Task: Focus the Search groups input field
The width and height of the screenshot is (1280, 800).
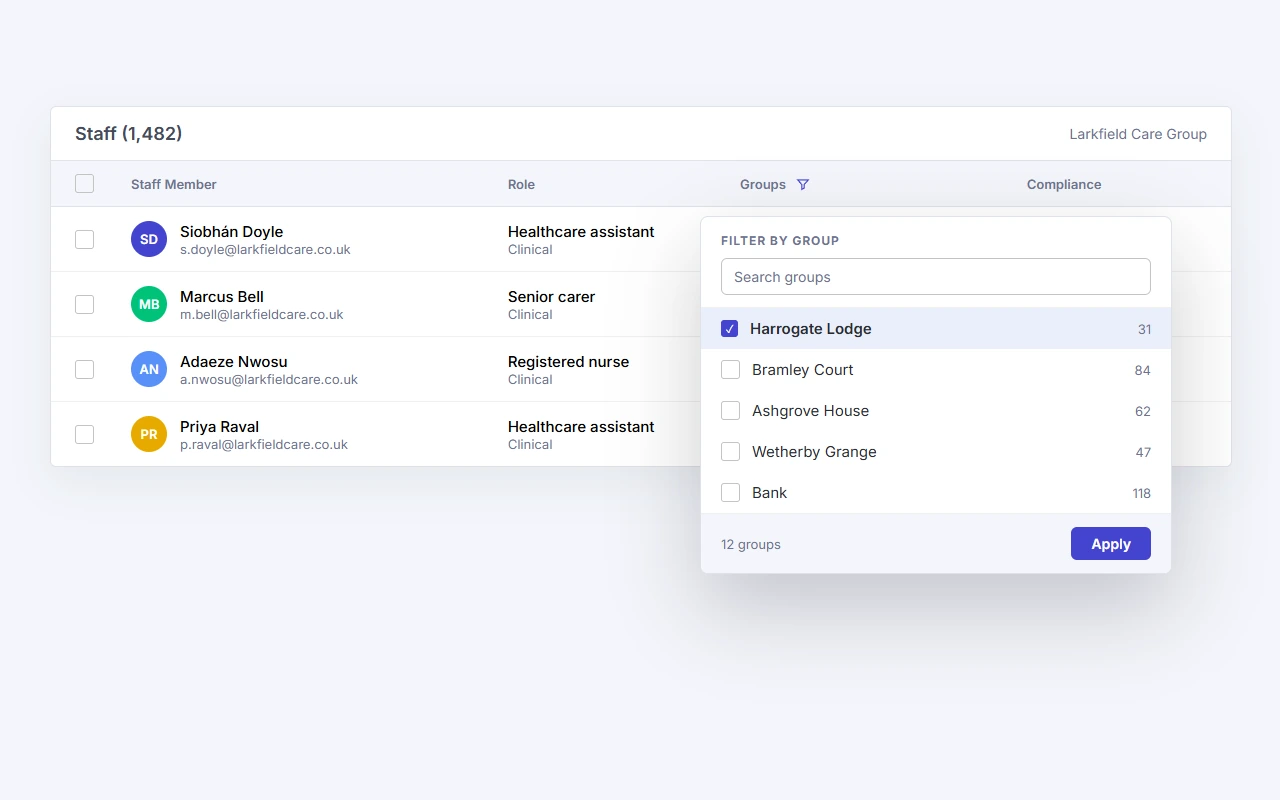Action: (x=936, y=277)
